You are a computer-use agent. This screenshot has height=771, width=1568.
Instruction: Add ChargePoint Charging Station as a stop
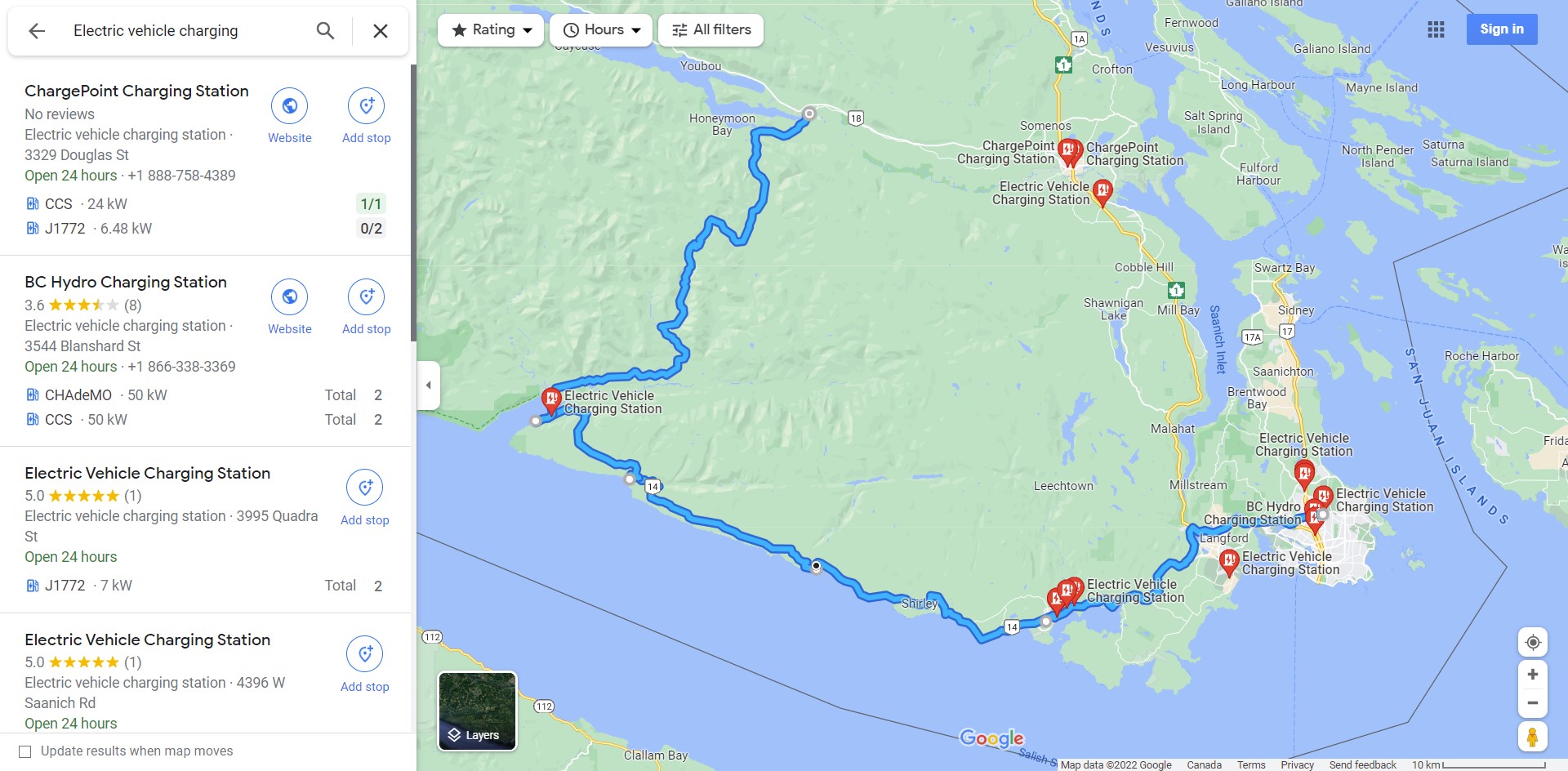[367, 116]
